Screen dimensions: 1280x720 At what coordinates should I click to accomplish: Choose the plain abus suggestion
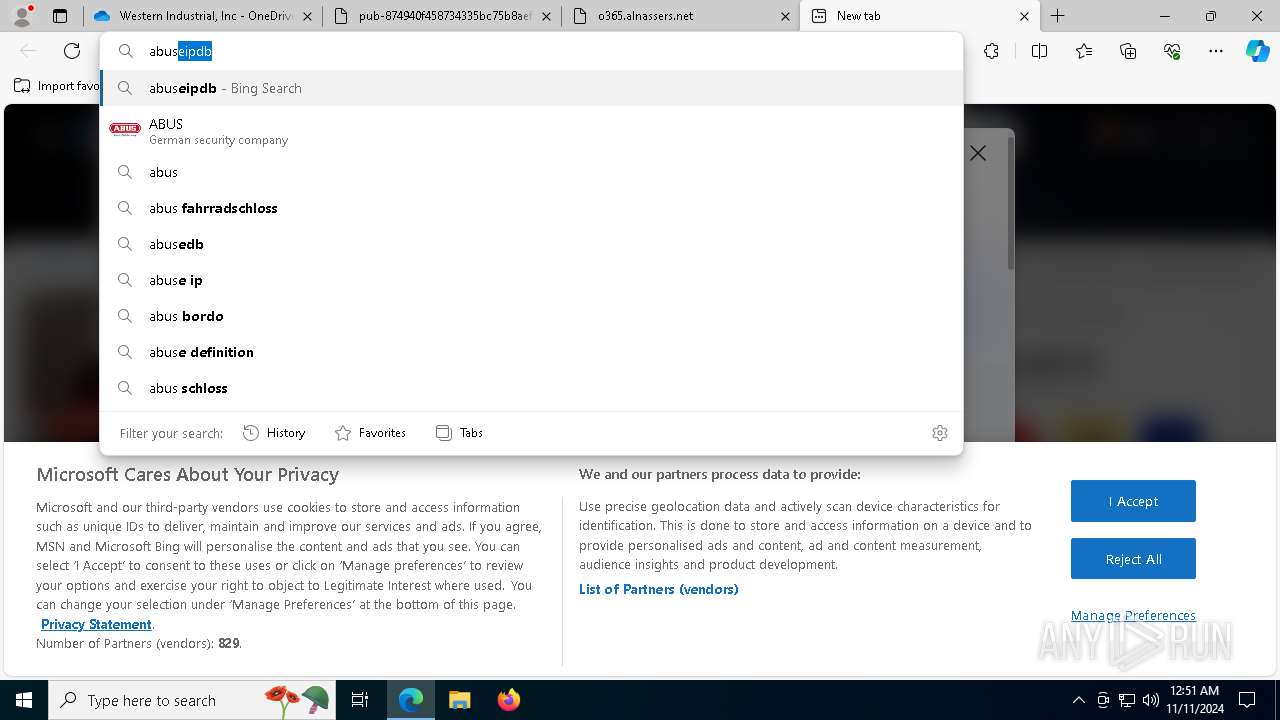(x=531, y=172)
